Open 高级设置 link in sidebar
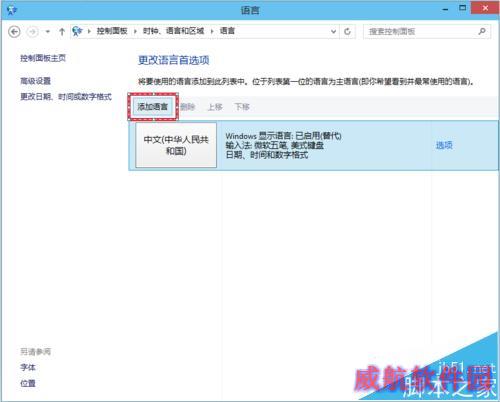The height and width of the screenshot is (402, 500). (35, 81)
